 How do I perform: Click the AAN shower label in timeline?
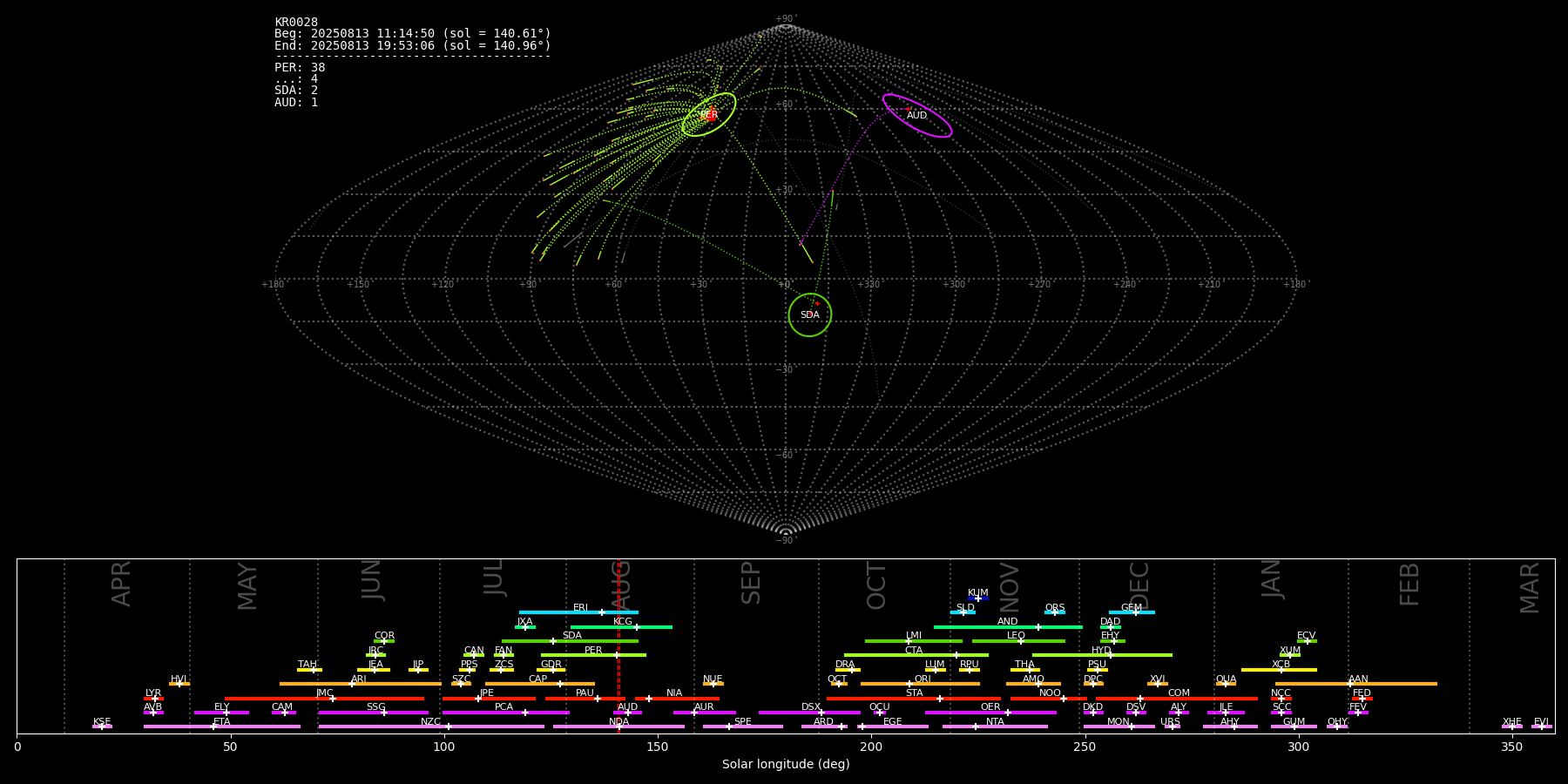click(x=1358, y=679)
